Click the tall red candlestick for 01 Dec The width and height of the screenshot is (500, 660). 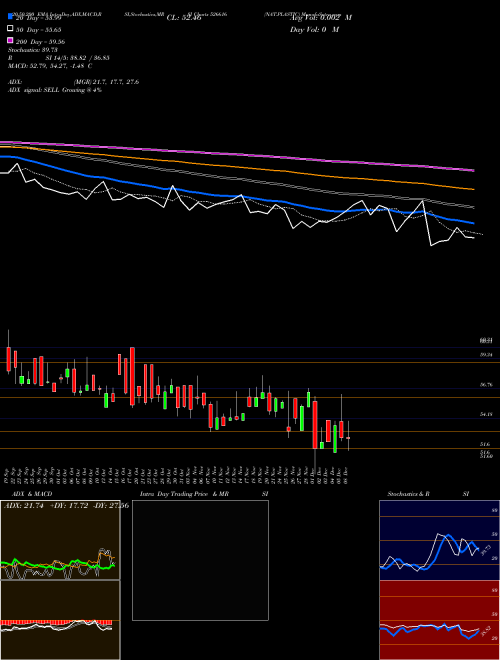click(314, 424)
